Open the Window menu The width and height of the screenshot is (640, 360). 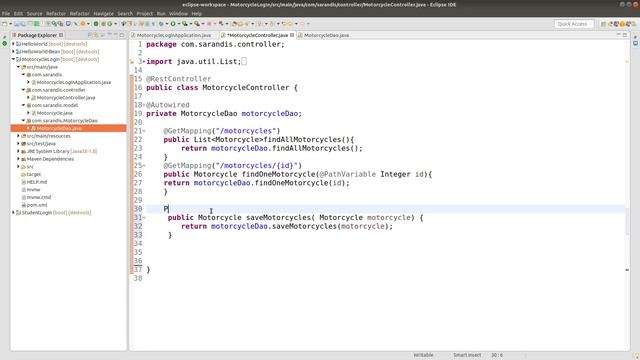[x=178, y=13]
